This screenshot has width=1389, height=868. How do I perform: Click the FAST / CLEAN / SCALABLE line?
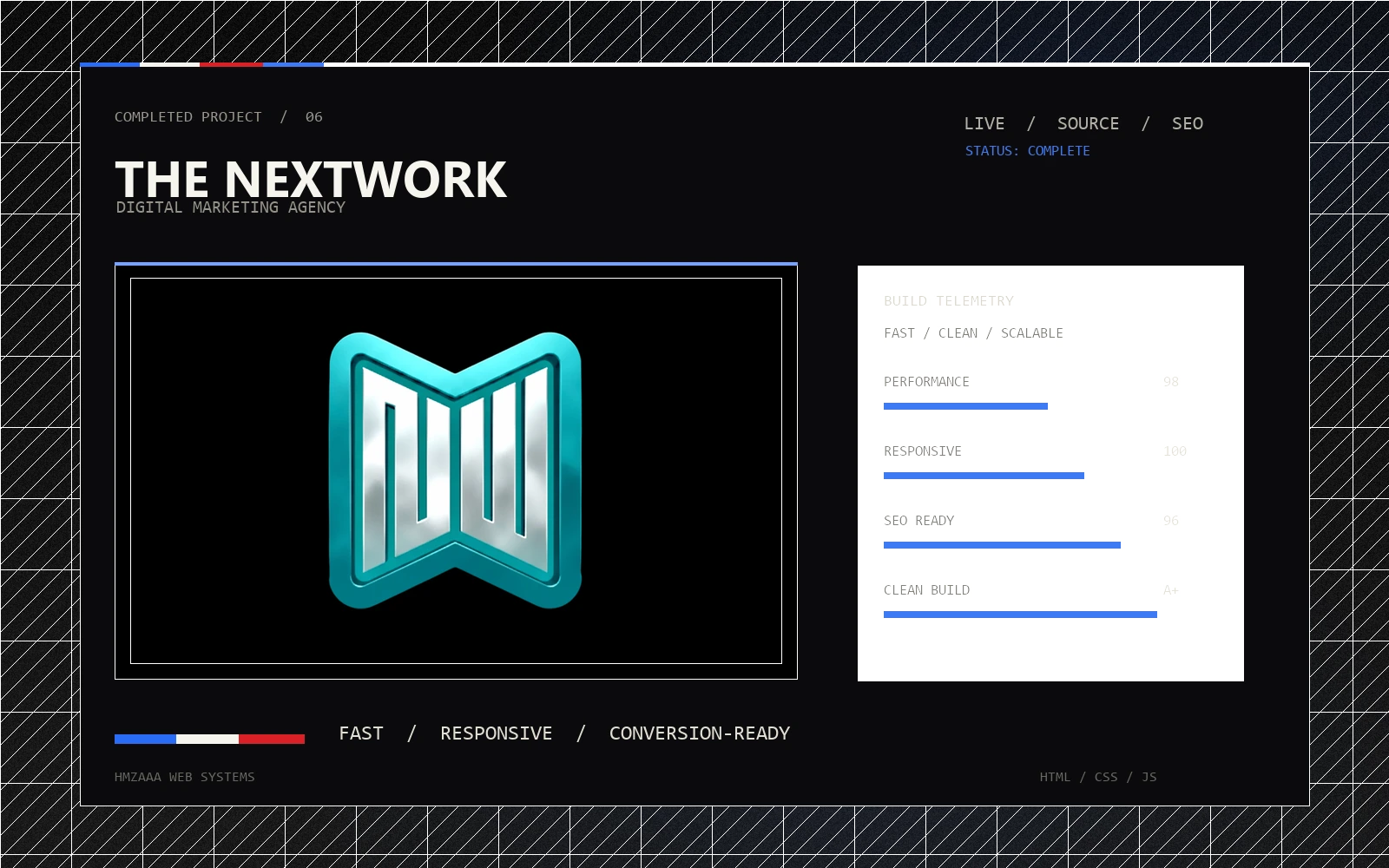coord(973,333)
